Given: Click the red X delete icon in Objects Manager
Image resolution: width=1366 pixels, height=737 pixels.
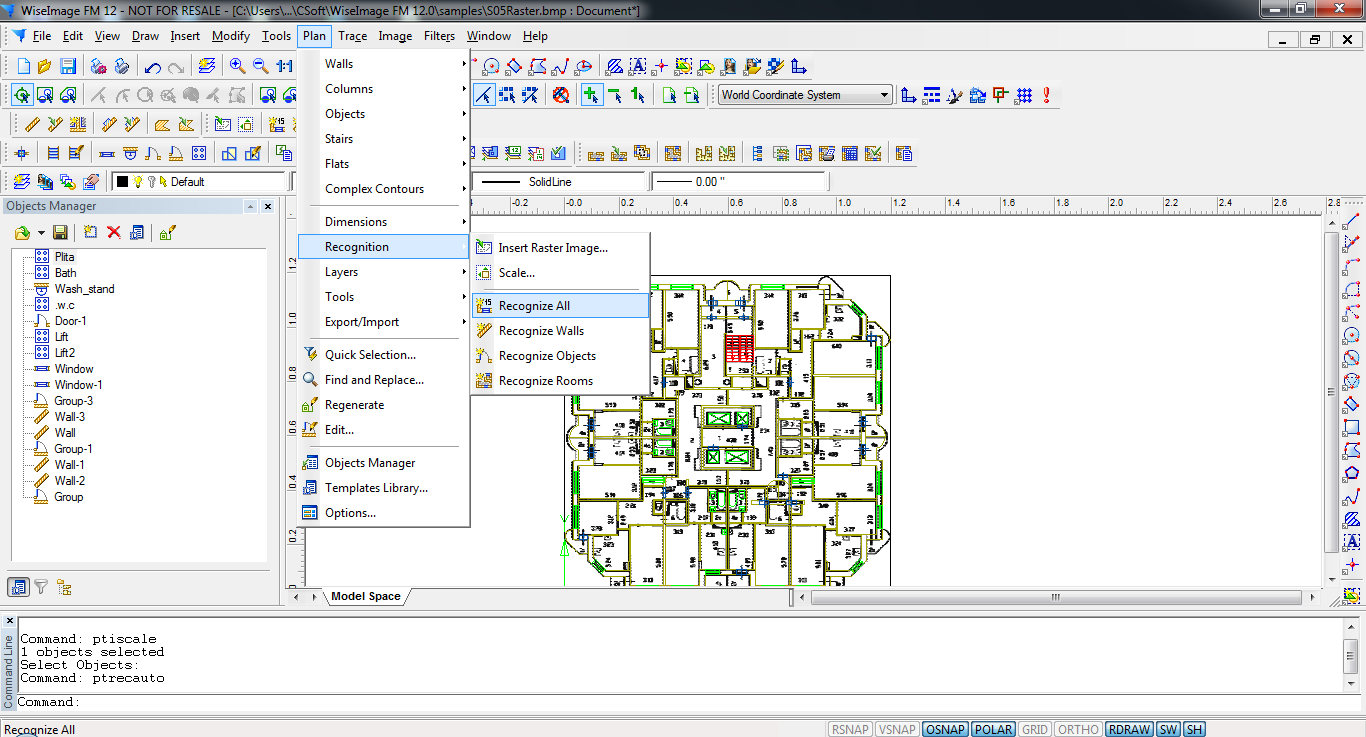Looking at the screenshot, I should [114, 232].
